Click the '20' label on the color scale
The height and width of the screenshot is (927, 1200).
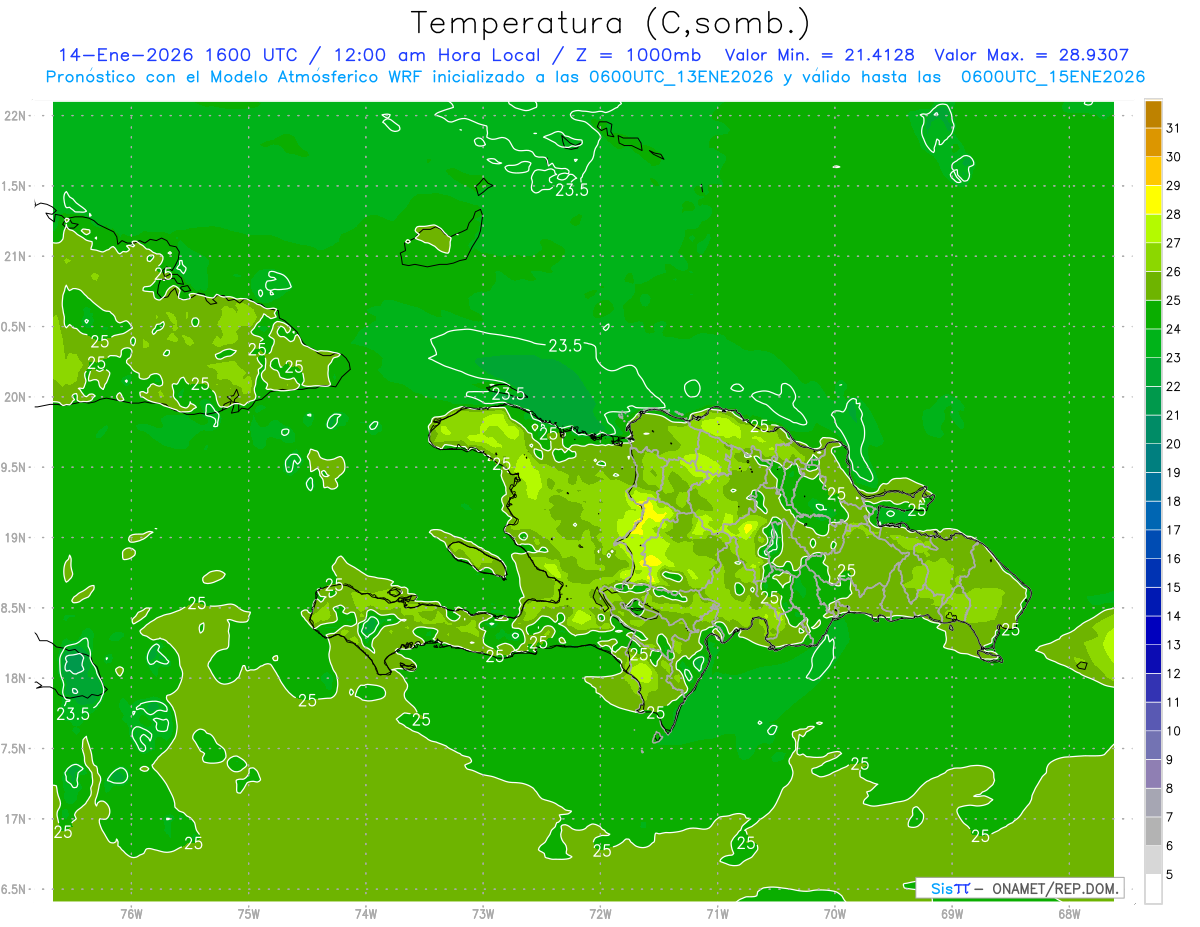click(1174, 444)
